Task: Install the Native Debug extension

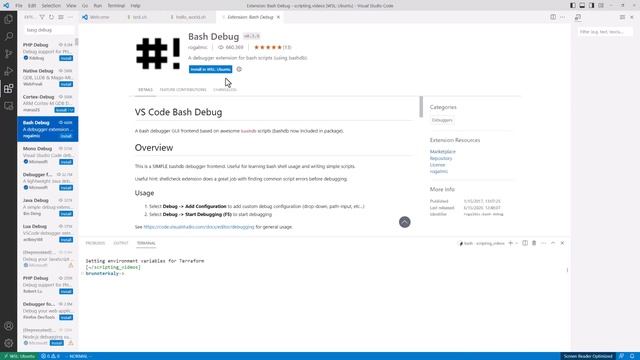Action: coord(66,84)
